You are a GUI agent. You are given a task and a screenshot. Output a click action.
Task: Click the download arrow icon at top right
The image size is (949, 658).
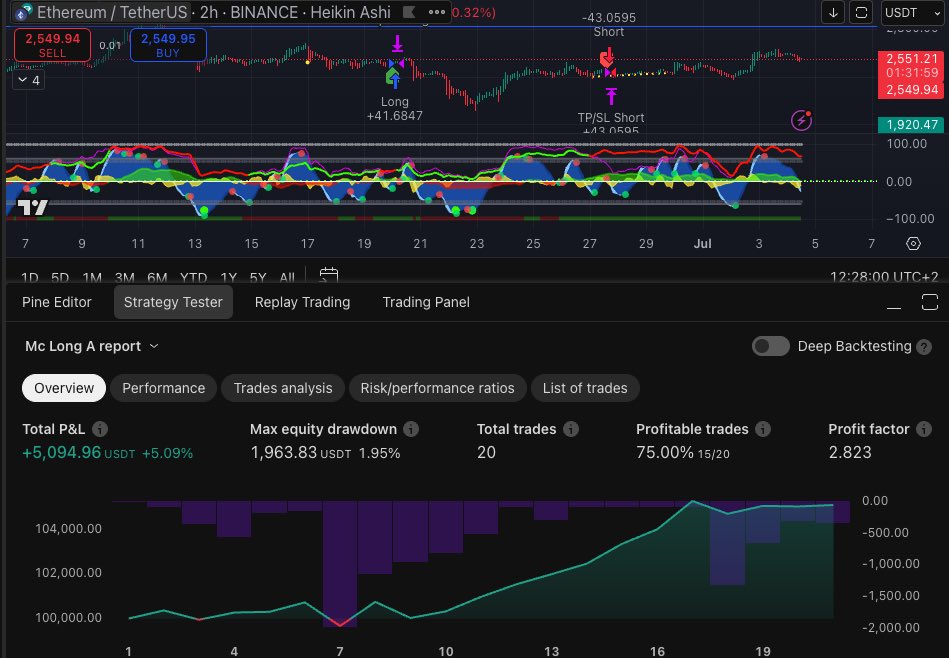tap(833, 13)
